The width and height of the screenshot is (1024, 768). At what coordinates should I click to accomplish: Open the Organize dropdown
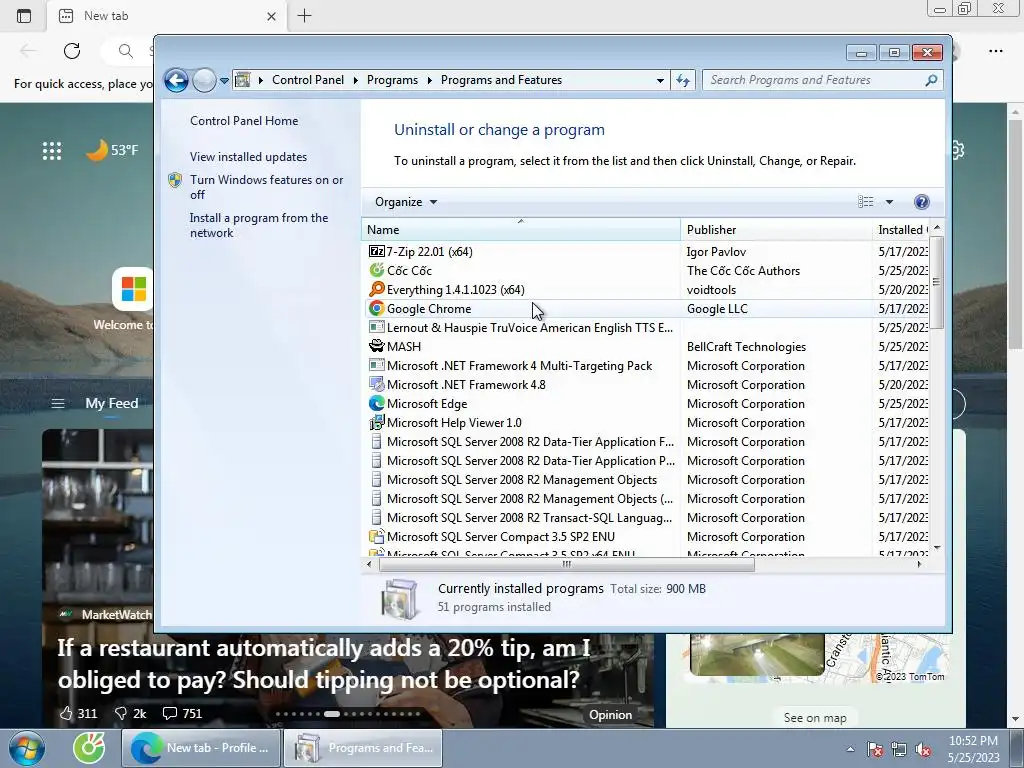tap(406, 202)
